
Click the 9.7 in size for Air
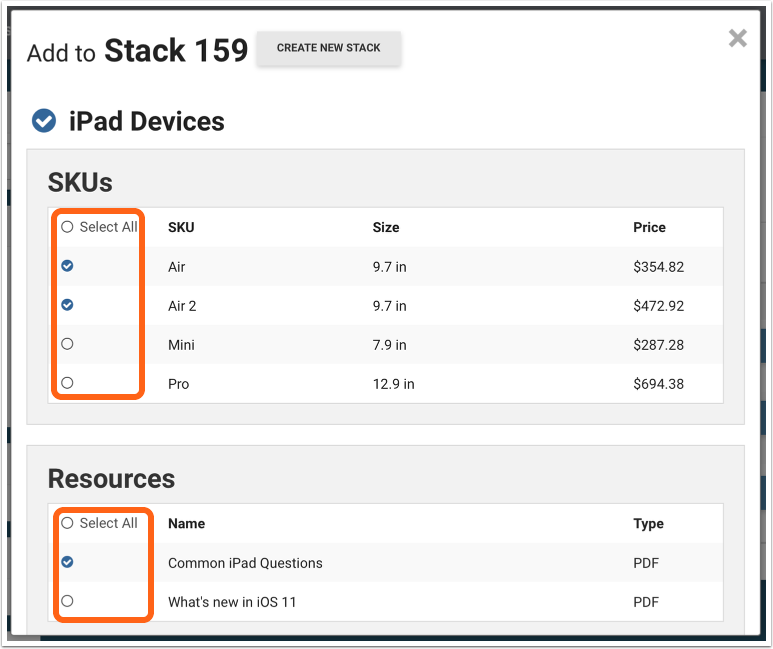(x=389, y=267)
